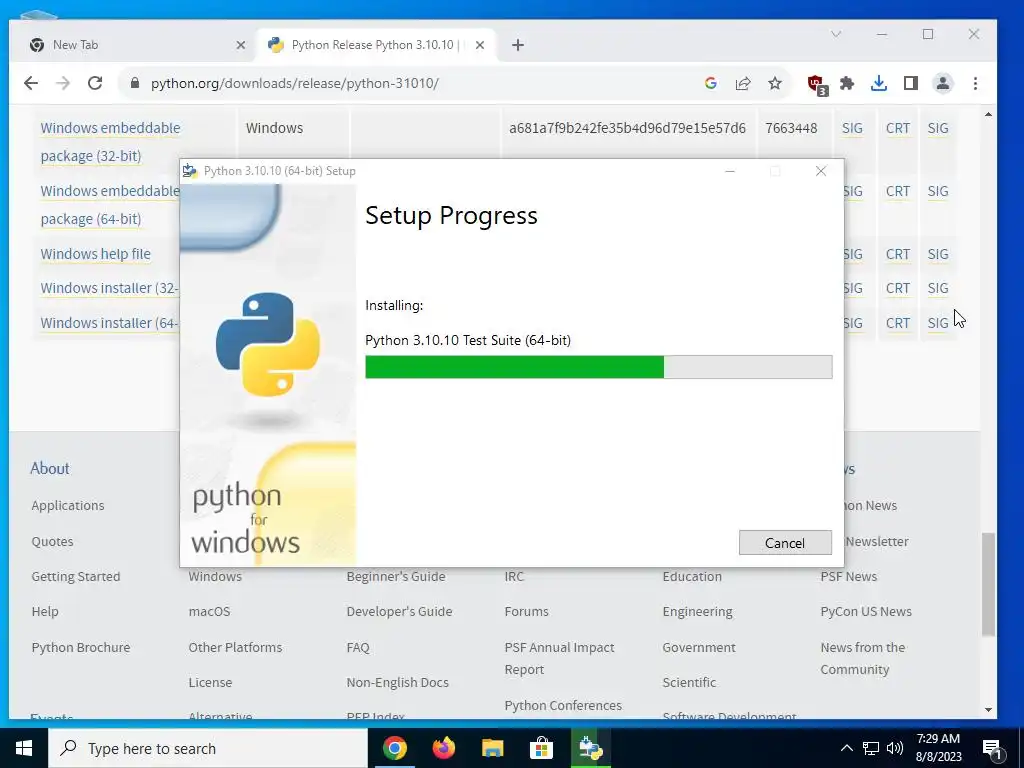Open Windows embeddable package (64-bit) link
The width and height of the screenshot is (1024, 768).
click(x=109, y=204)
